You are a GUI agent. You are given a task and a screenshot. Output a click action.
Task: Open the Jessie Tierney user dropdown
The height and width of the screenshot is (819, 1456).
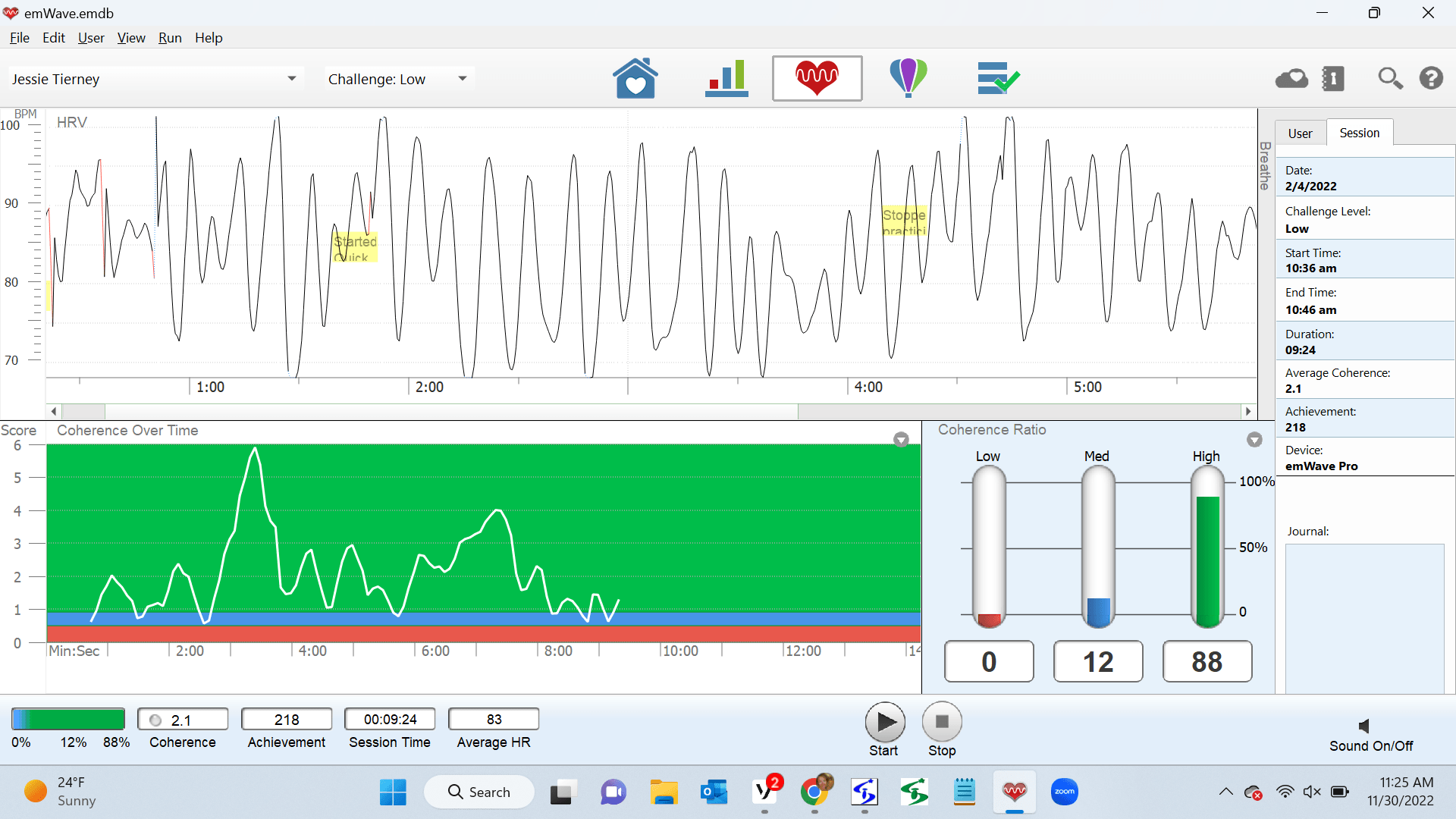click(x=292, y=78)
